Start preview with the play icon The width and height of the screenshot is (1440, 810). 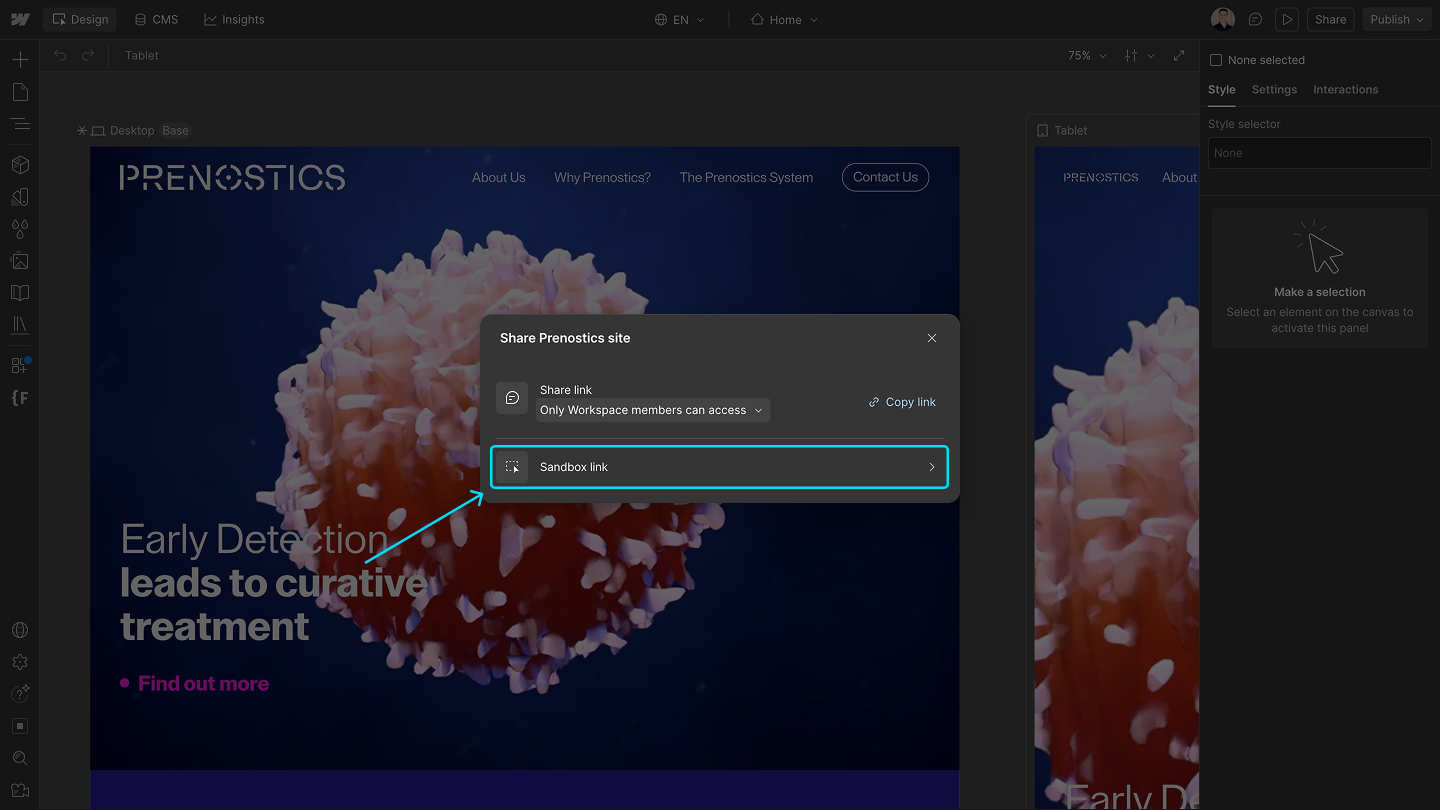click(1287, 19)
